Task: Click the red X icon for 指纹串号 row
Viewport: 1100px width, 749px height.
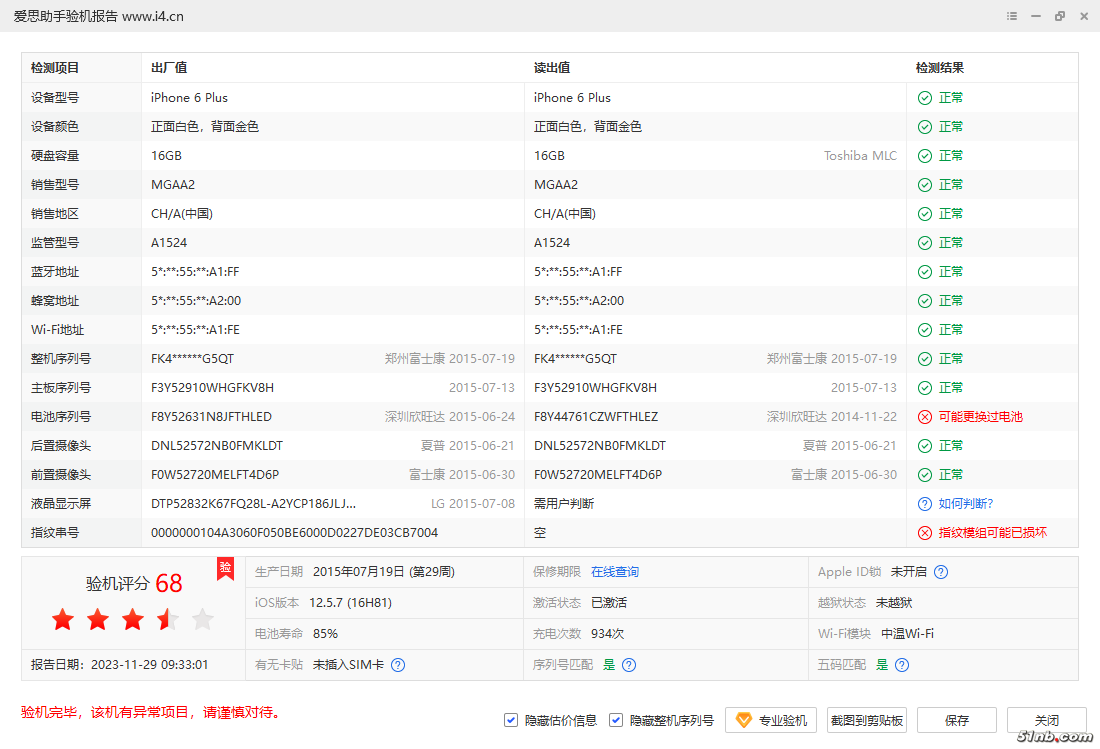Action: [x=925, y=533]
